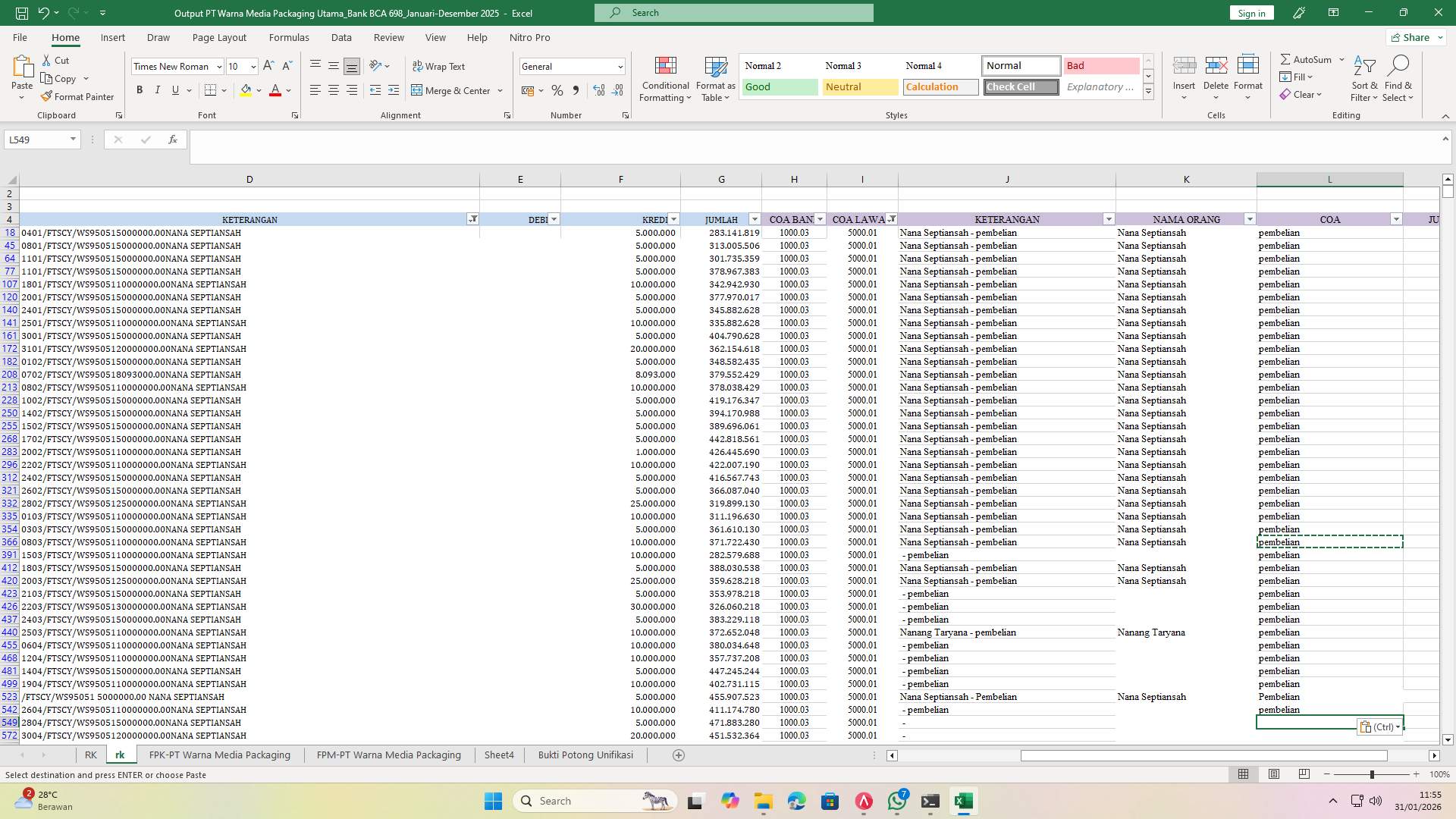Open the font size dropdown
This screenshot has height=819, width=1456.
[253, 66]
